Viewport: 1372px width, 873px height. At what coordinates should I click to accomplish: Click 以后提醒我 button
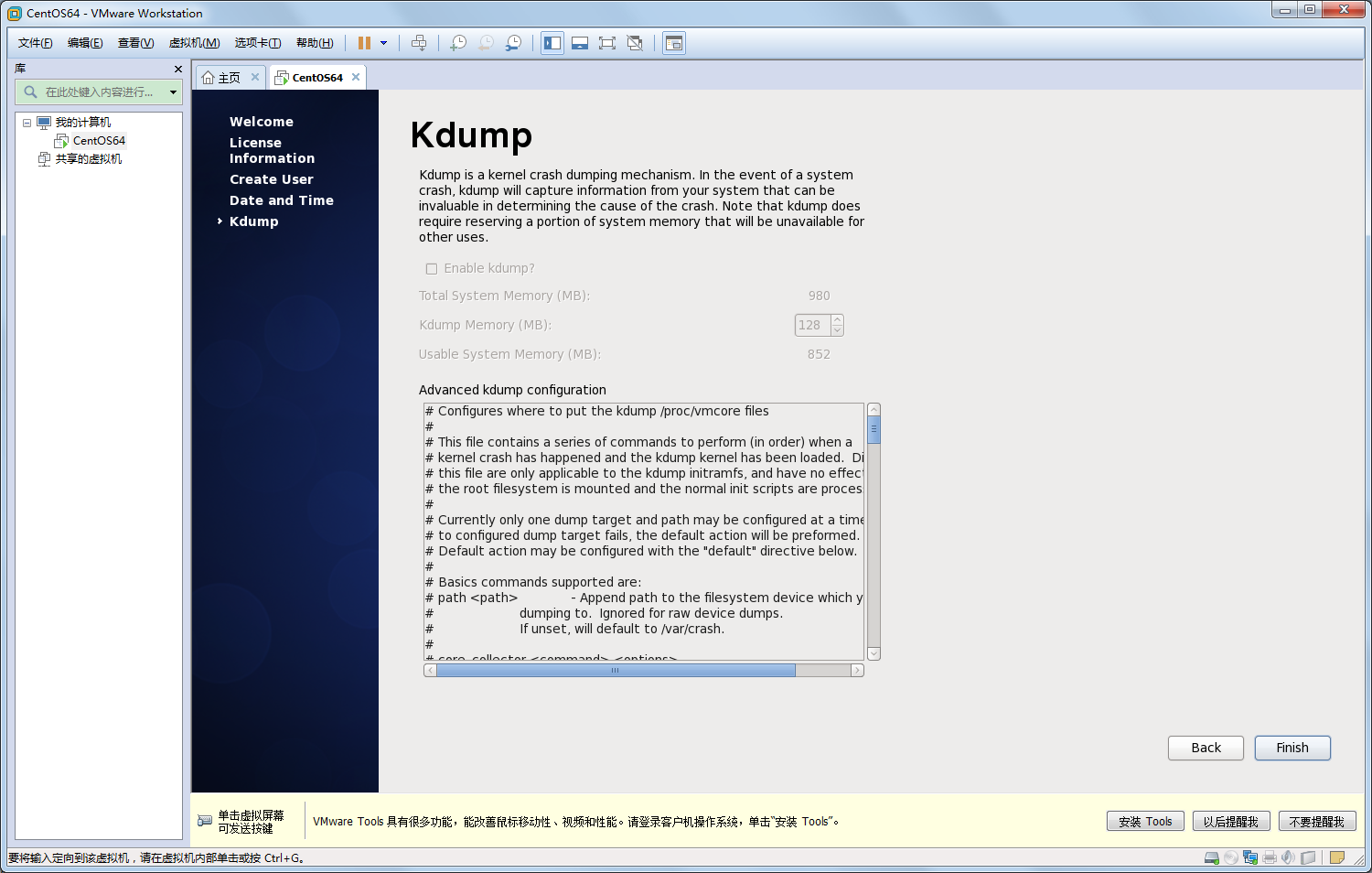(1231, 822)
